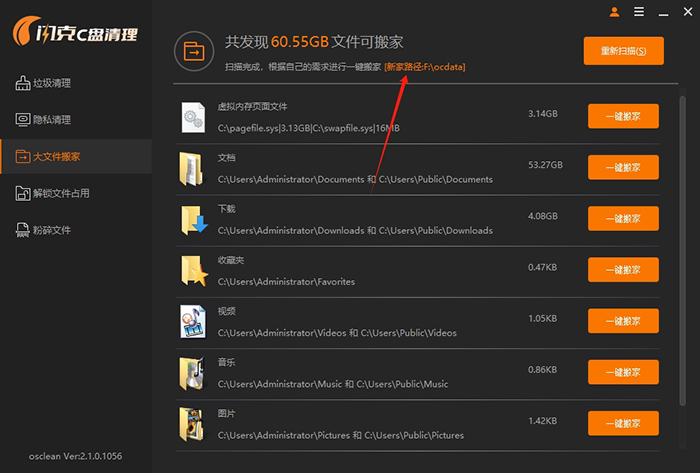
Task: Click the 新家路径:F:\ocdata link
Action: coord(425,67)
